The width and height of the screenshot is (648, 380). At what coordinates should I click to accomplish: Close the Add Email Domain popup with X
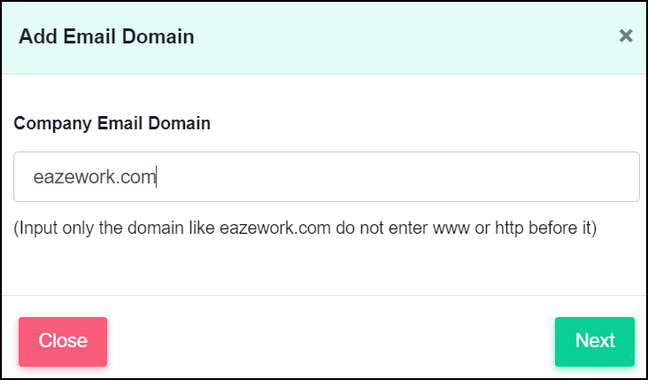[x=626, y=36]
